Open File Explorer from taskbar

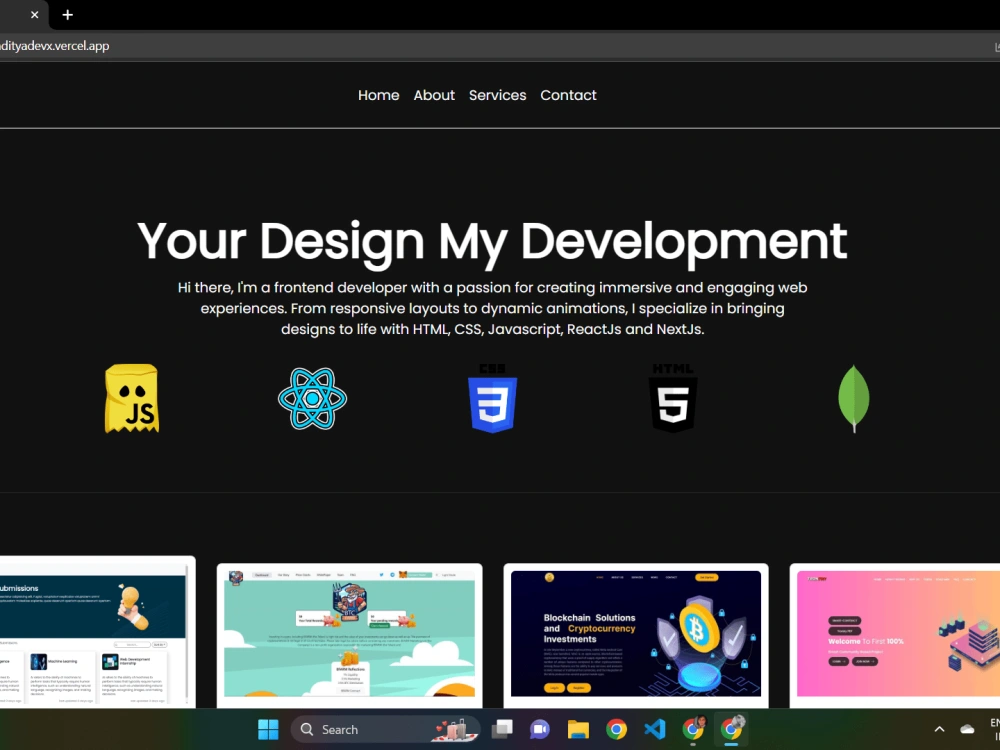point(578,729)
